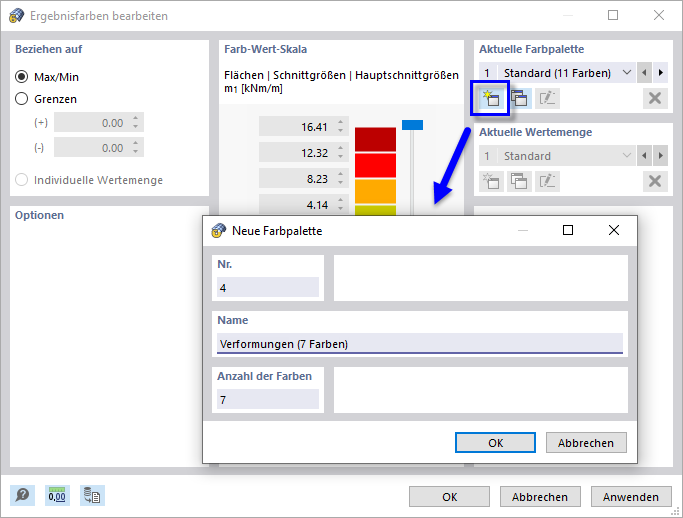
Task: Maximize the Neue Farbpalette dialog
Action: 568,230
